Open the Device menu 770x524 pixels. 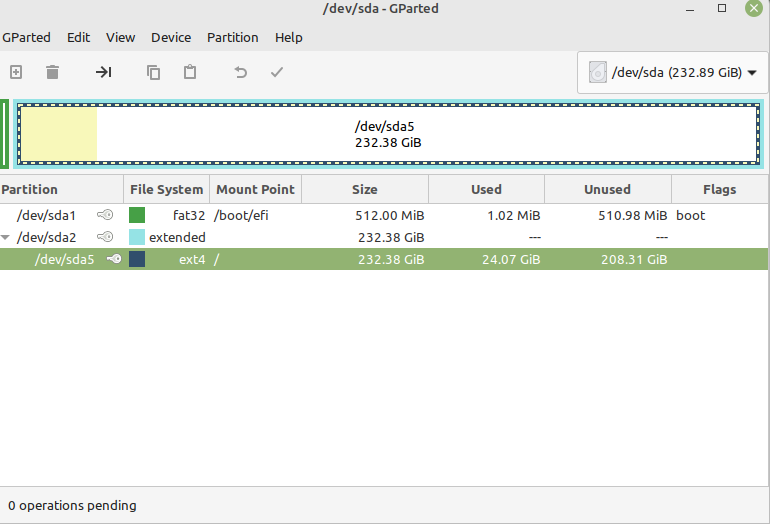(x=171, y=37)
